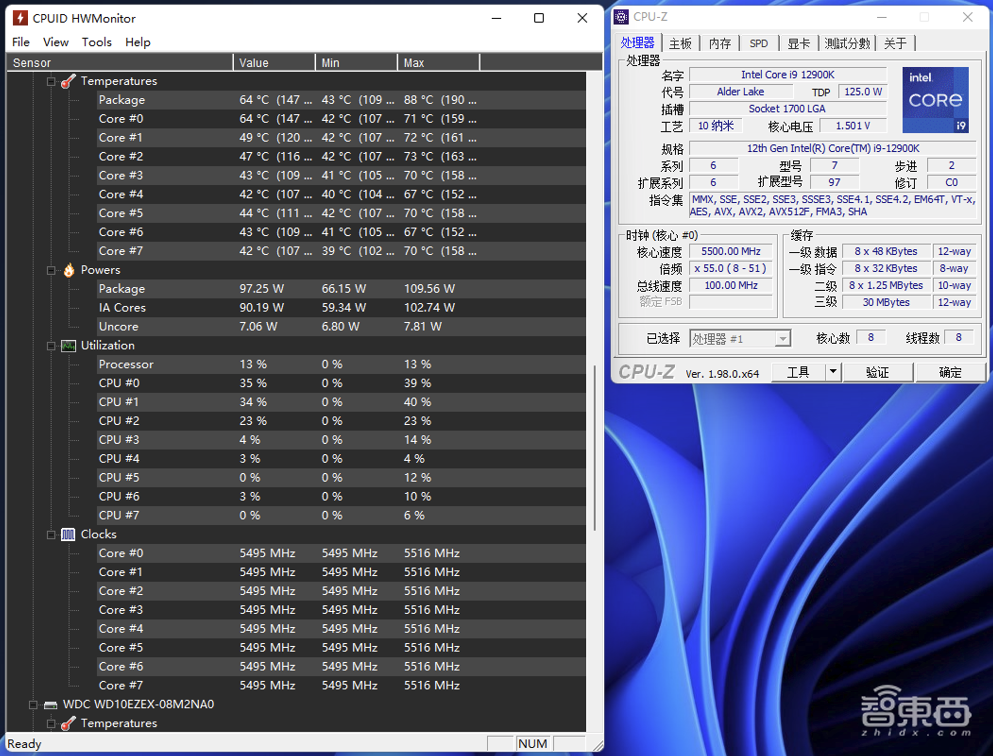Click the thermometer Temperatures icon under CPU
The height and width of the screenshot is (756, 993).
coord(68,81)
